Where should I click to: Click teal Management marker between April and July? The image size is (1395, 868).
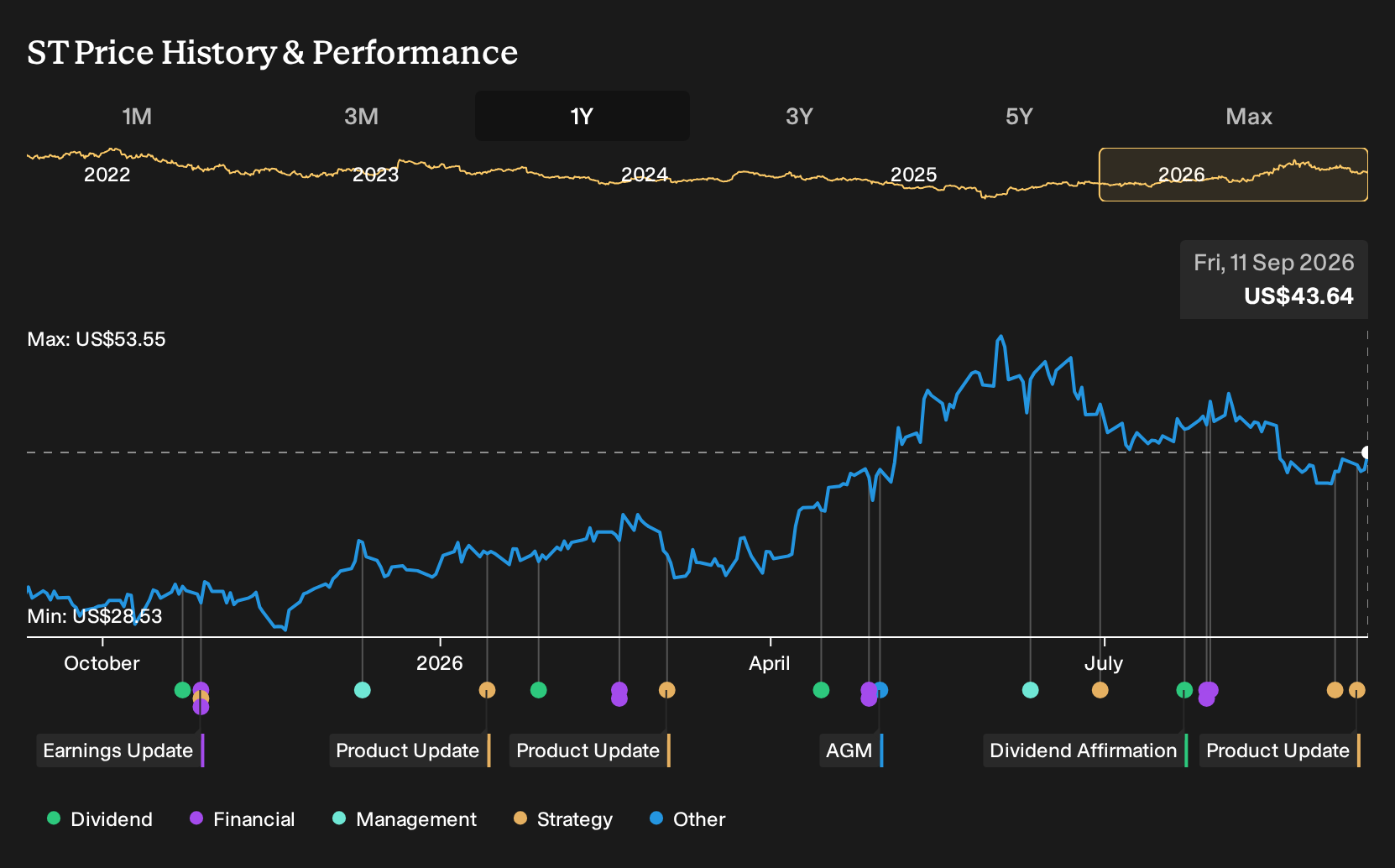coord(1031,690)
